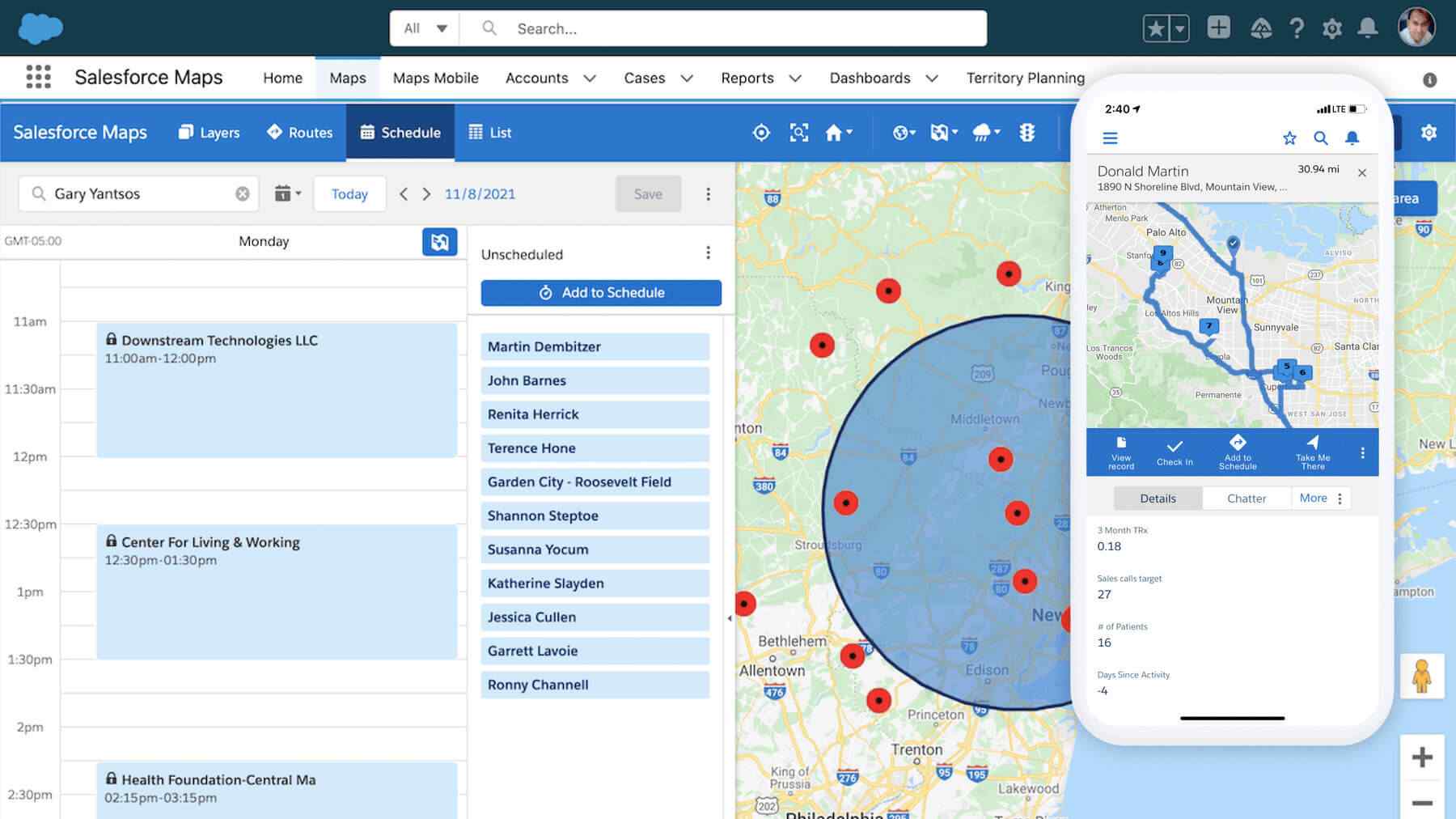Select Ronny Channell unscheduled item
Viewport: 1456px width, 819px height.
595,685
